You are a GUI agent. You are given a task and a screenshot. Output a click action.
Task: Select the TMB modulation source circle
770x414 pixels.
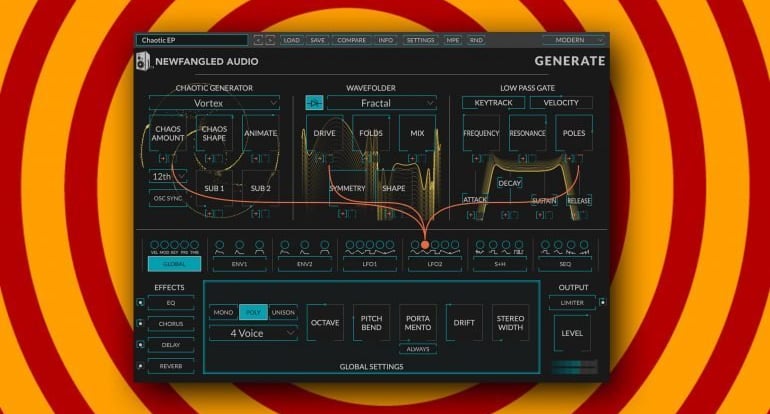tap(194, 245)
